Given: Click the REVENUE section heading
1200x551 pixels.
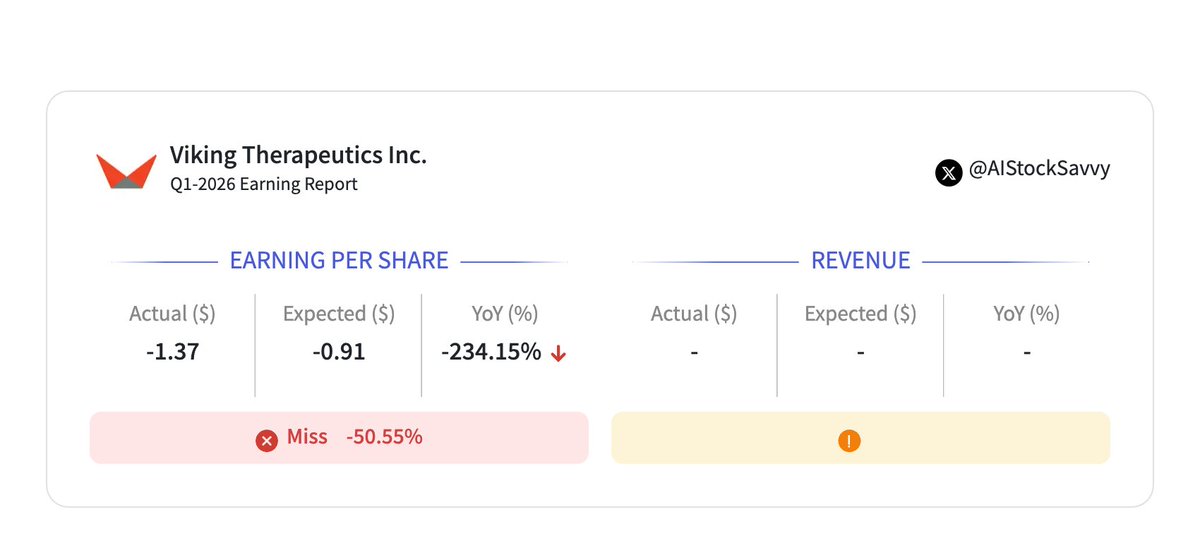Looking at the screenshot, I should [x=860, y=261].
